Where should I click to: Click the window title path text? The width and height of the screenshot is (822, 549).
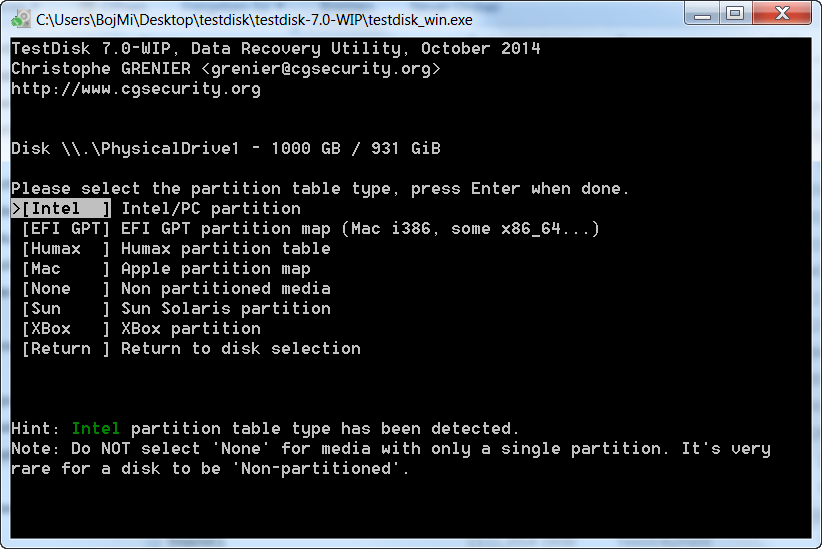[x=254, y=20]
